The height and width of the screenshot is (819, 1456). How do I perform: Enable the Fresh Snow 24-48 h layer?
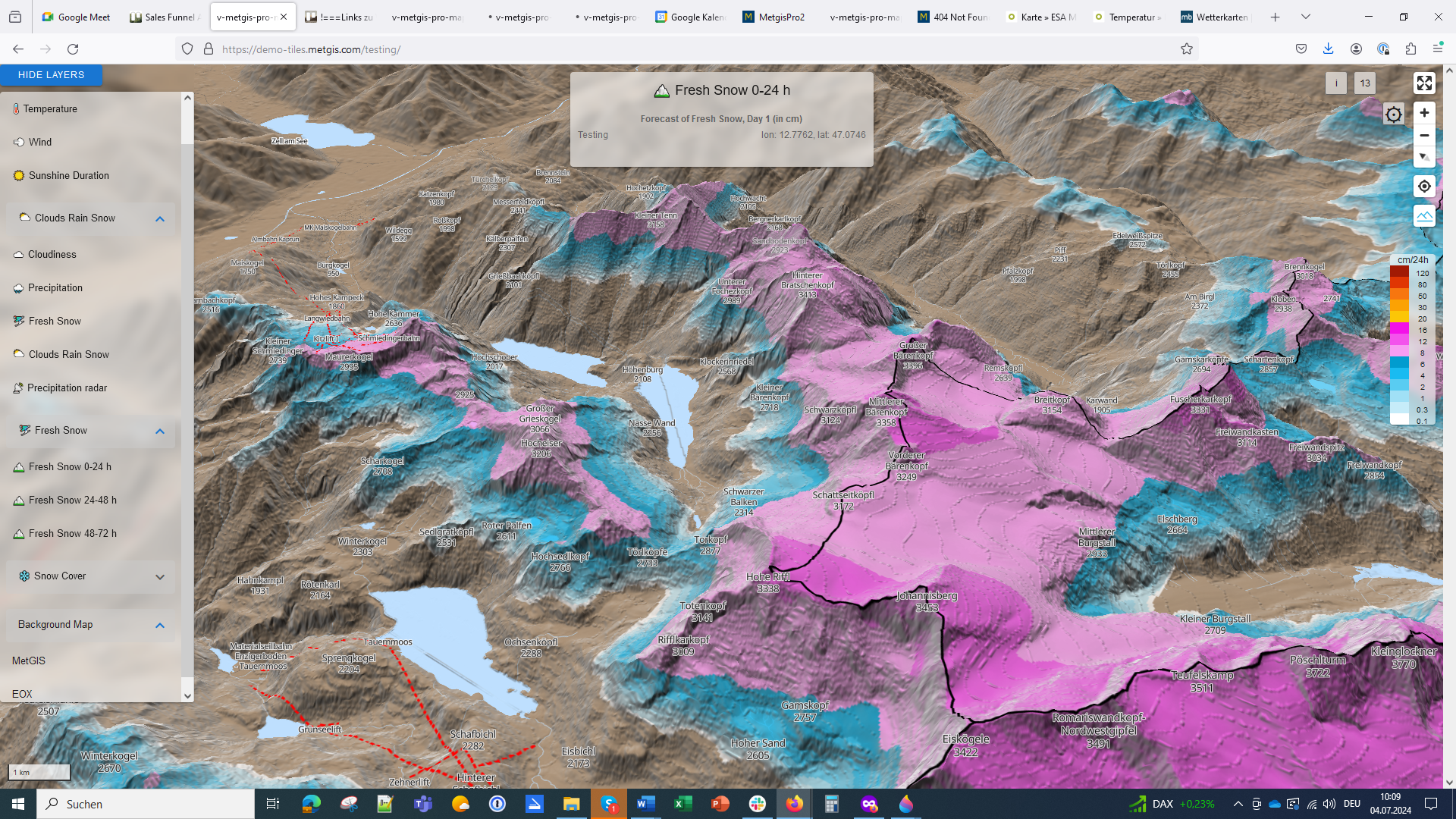pos(72,500)
